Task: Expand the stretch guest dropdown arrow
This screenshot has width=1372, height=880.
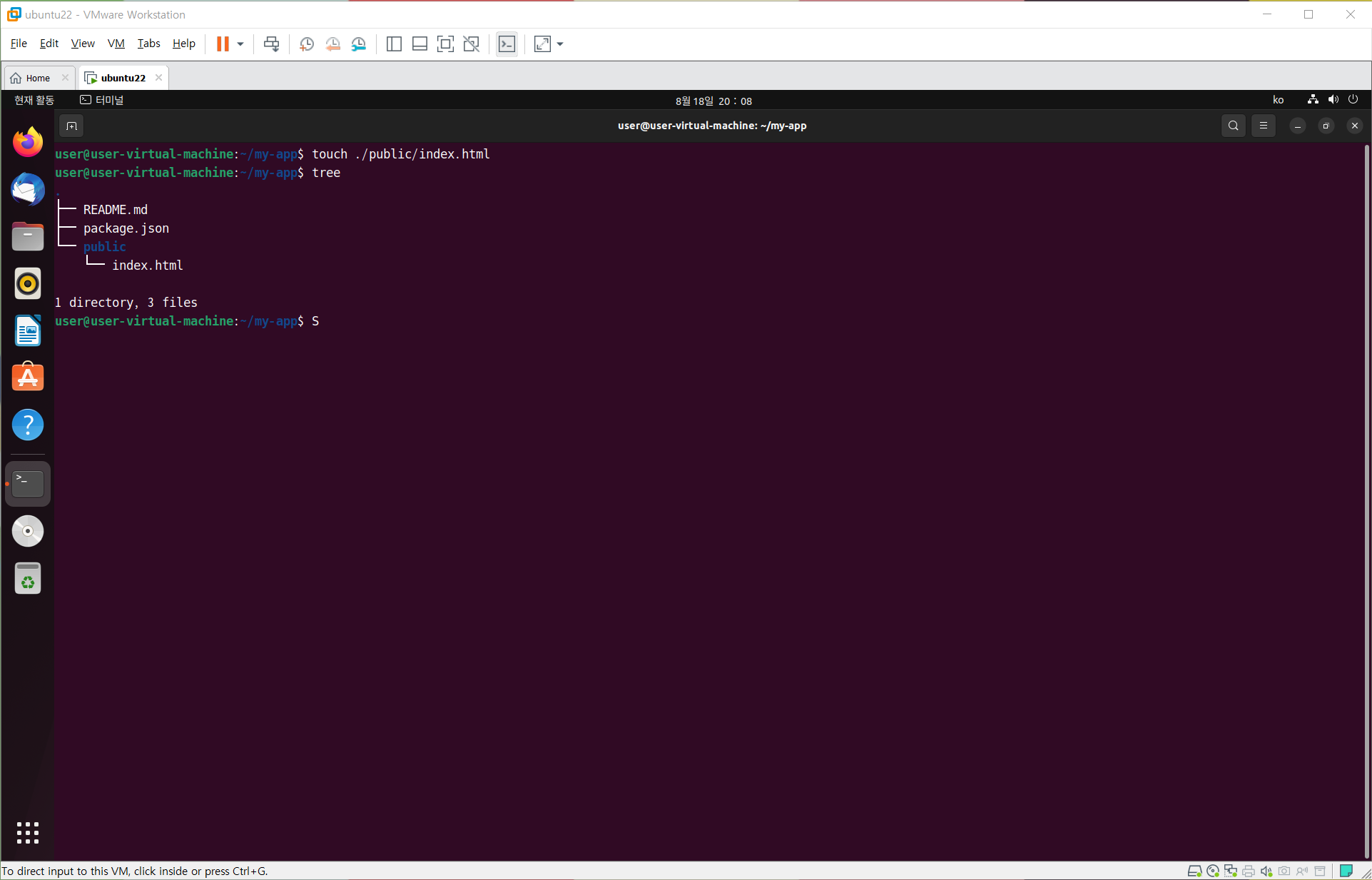Action: (x=560, y=44)
